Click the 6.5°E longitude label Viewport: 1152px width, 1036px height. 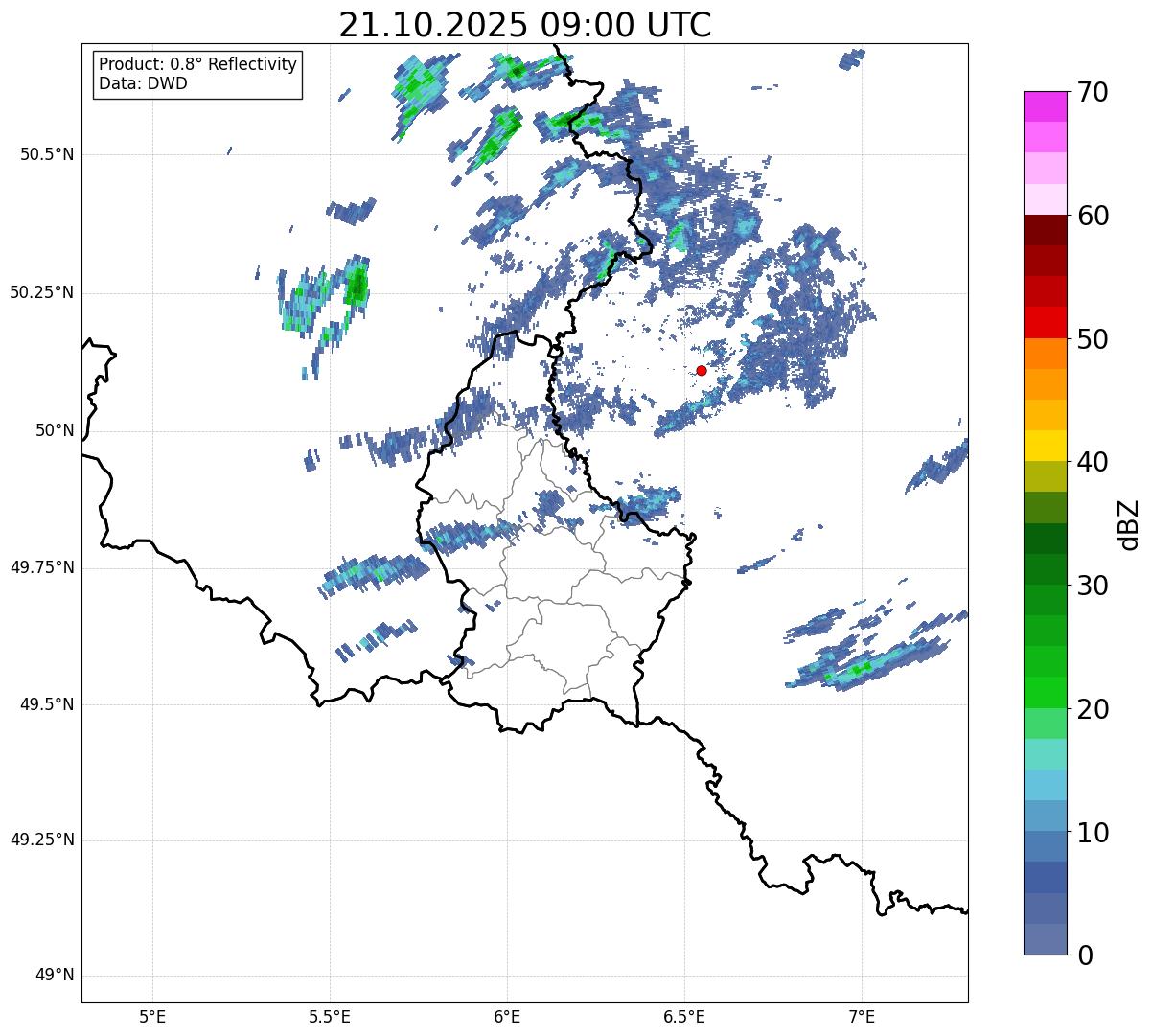click(x=684, y=1017)
